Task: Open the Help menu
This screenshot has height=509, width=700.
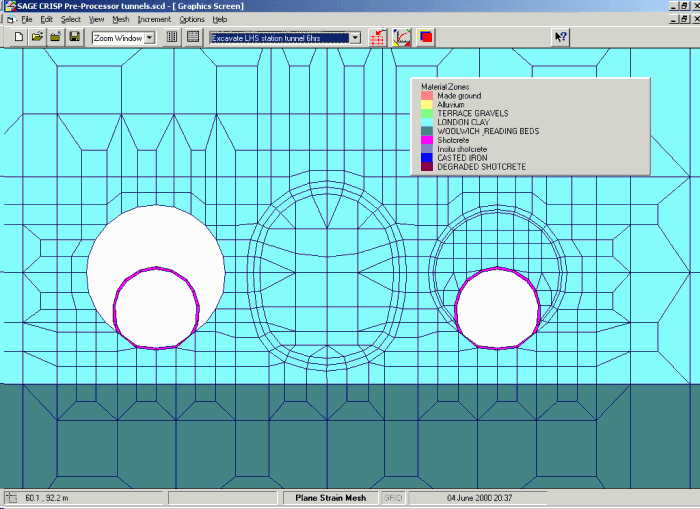Action: point(220,20)
